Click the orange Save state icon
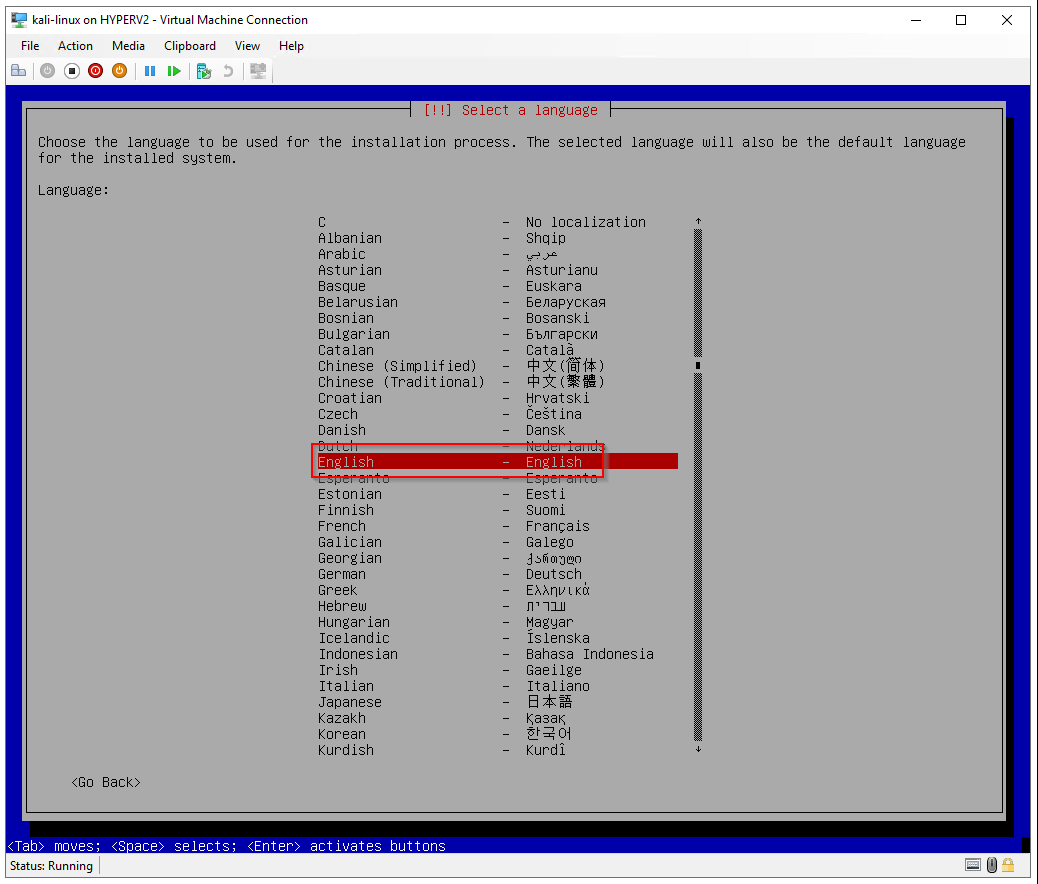This screenshot has width=1038, height=884. pyautogui.click(x=120, y=71)
